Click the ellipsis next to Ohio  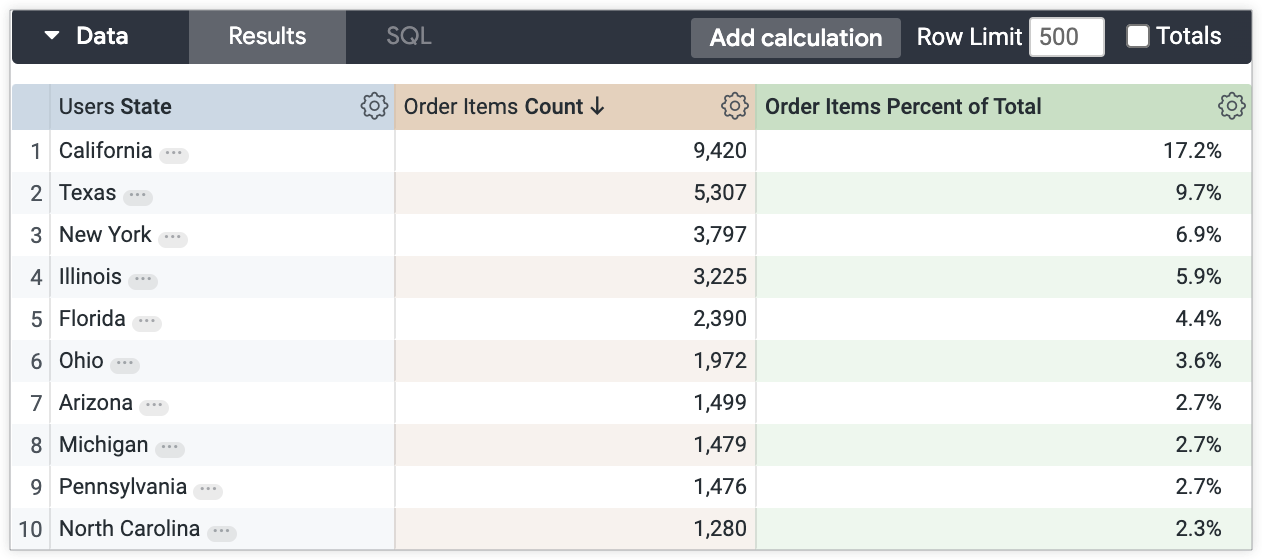125,364
